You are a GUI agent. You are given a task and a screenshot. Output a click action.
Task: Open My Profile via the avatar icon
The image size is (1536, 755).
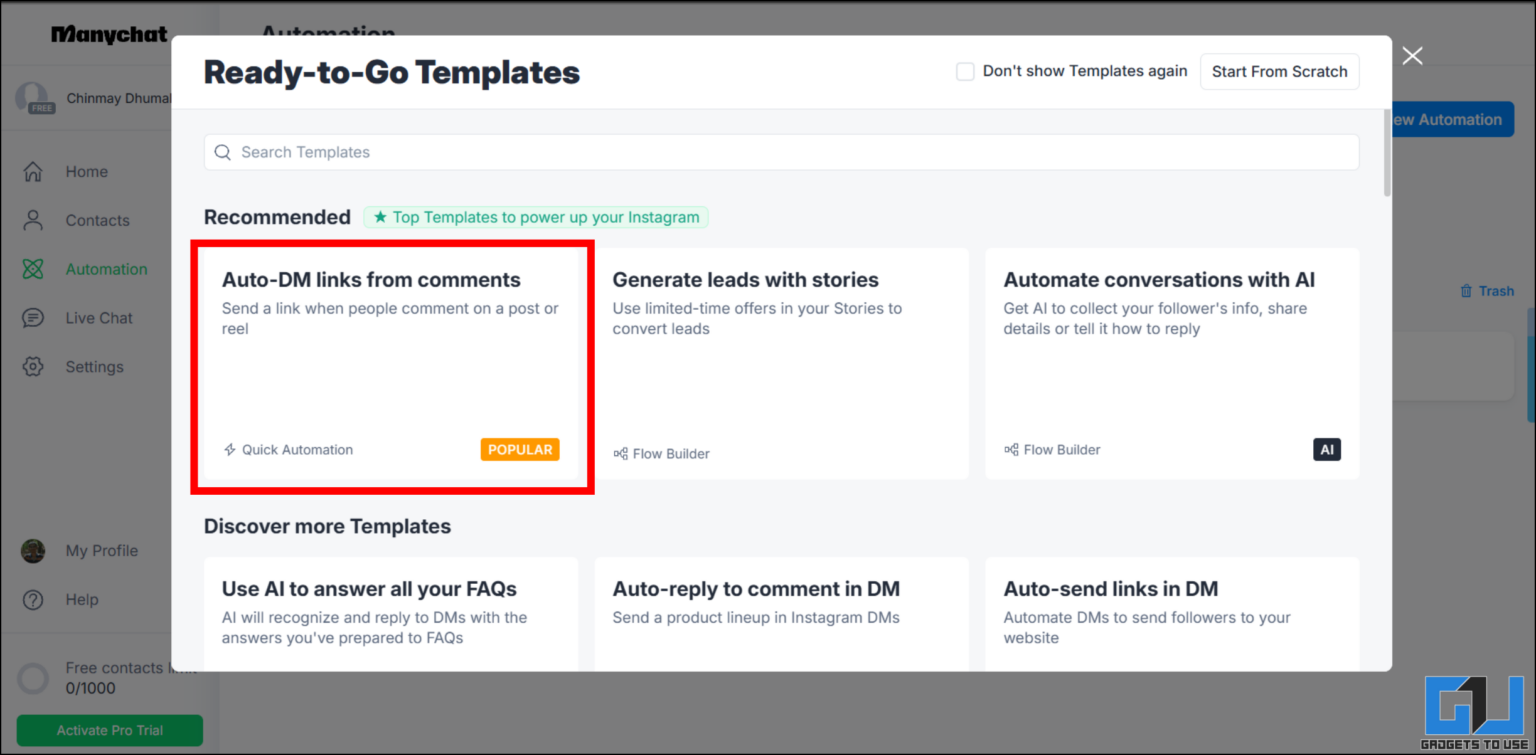click(x=33, y=550)
